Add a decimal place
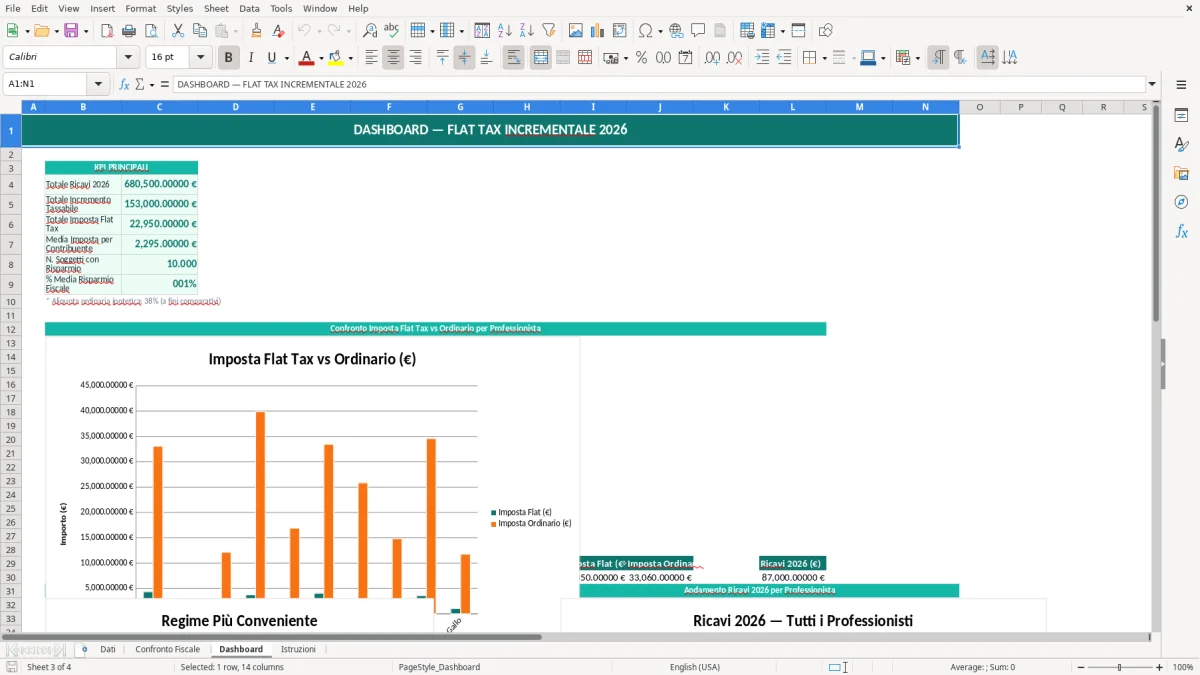 pos(713,58)
